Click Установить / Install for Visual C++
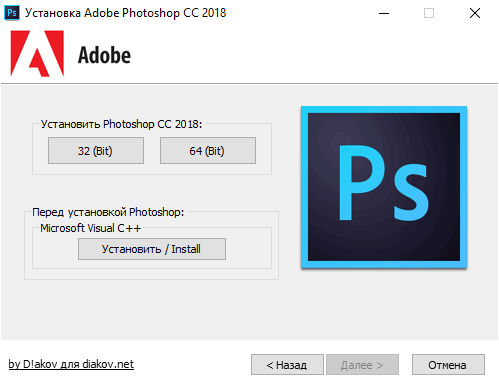Screen dimensions: 499x388 click(x=152, y=249)
